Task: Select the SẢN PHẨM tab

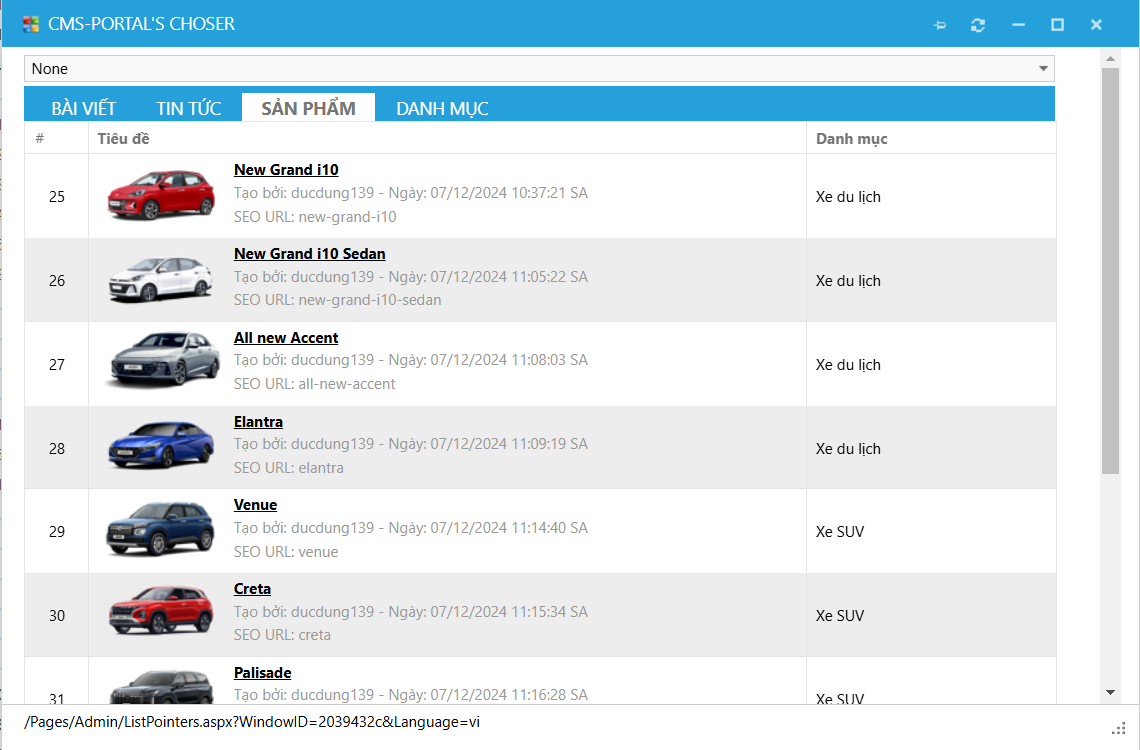Action: (x=308, y=108)
